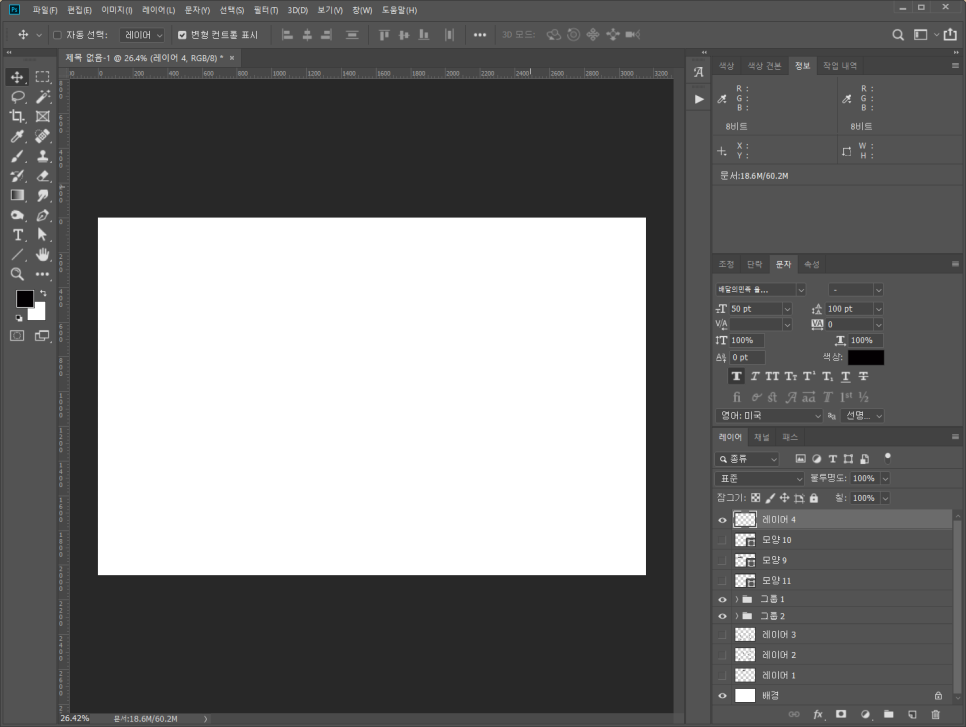Select the Lasso tool
The image size is (966, 727).
pos(17,97)
